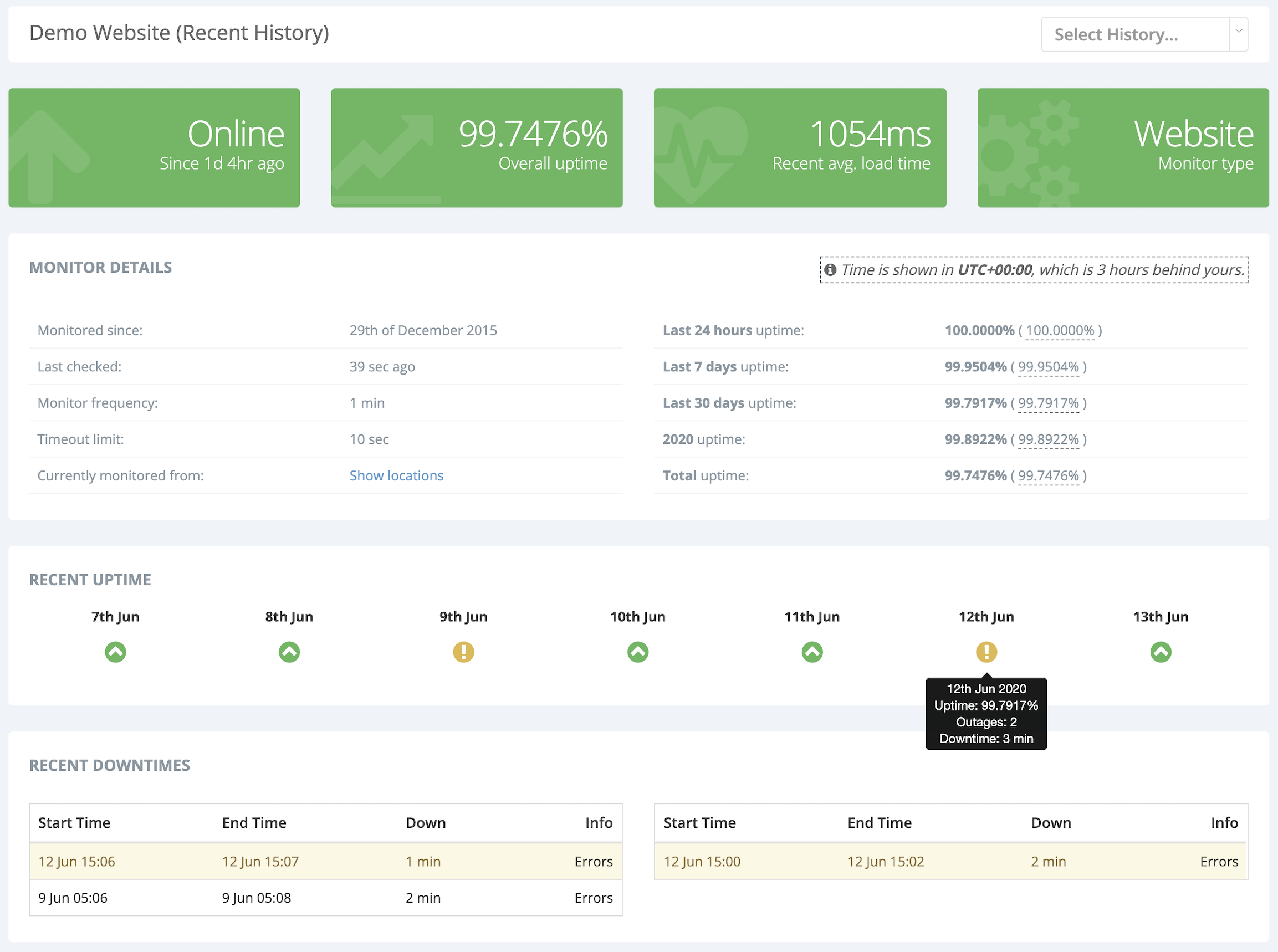The height and width of the screenshot is (952, 1278).
Task: Click the underlined Last 30 days 99.7917% value
Action: pyautogui.click(x=1048, y=403)
